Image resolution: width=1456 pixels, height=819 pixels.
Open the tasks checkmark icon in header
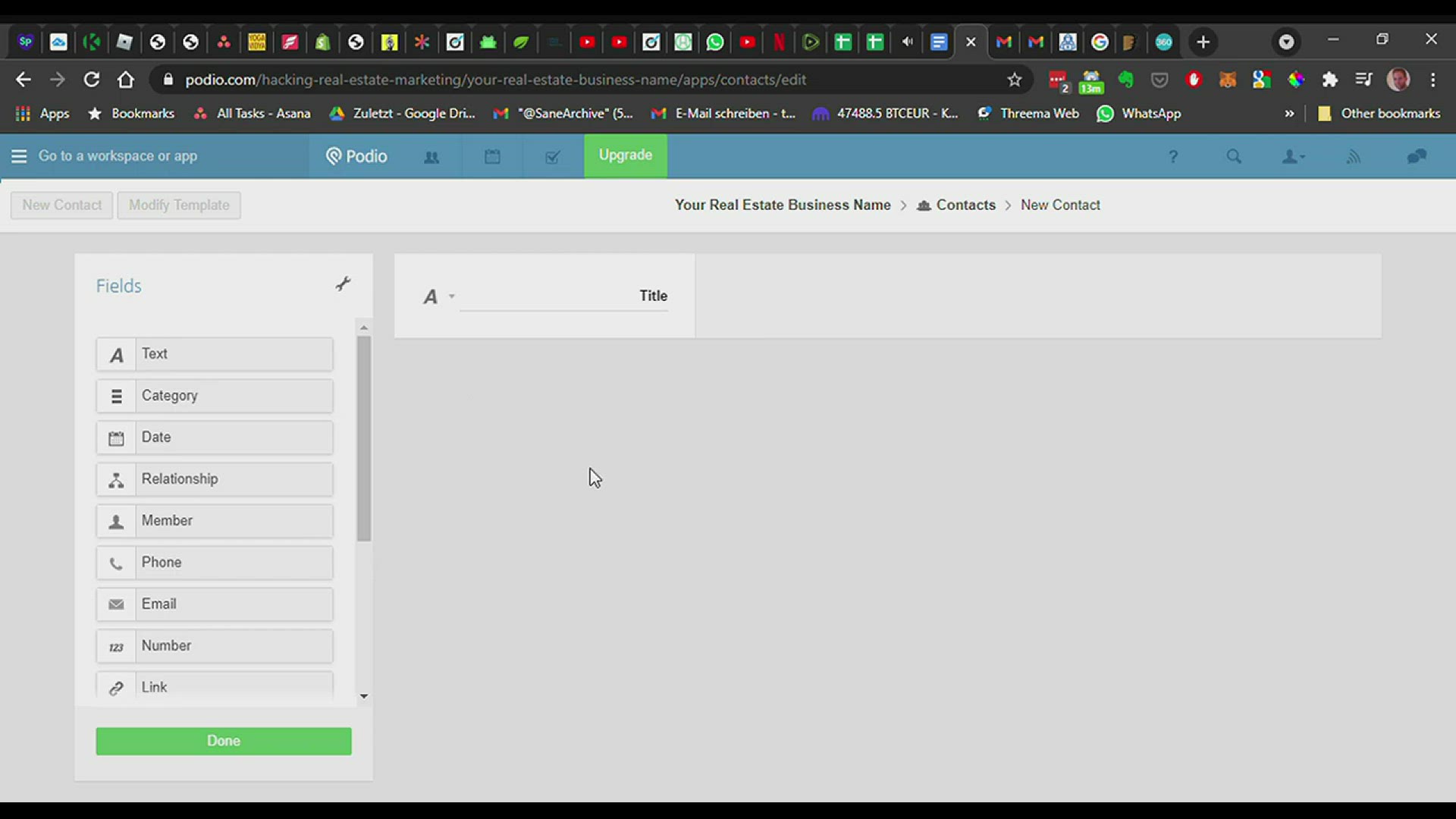(553, 157)
